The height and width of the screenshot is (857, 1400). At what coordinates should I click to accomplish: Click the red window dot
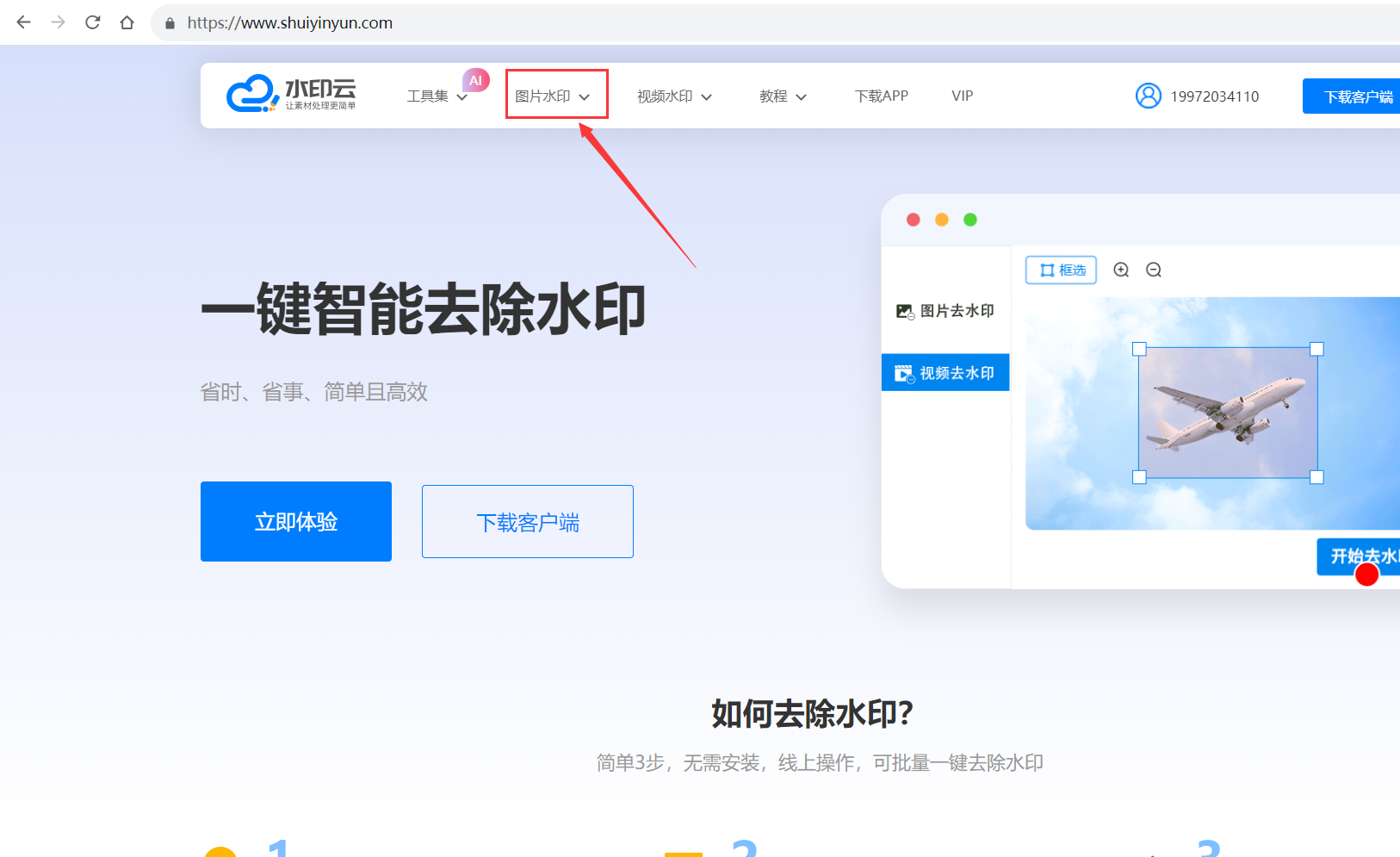[x=914, y=220]
